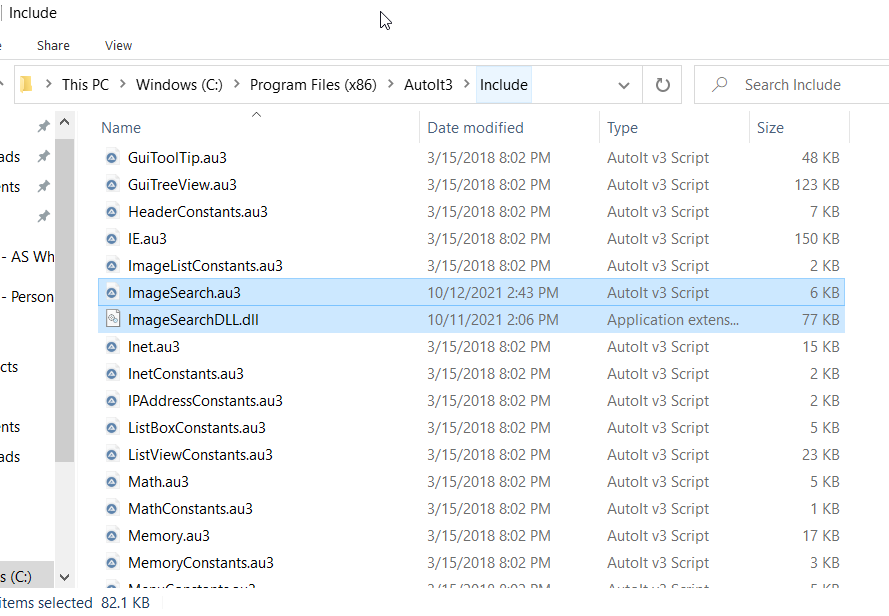
Task: Select the file name GuiToolTip.au3
Action: click(x=177, y=158)
